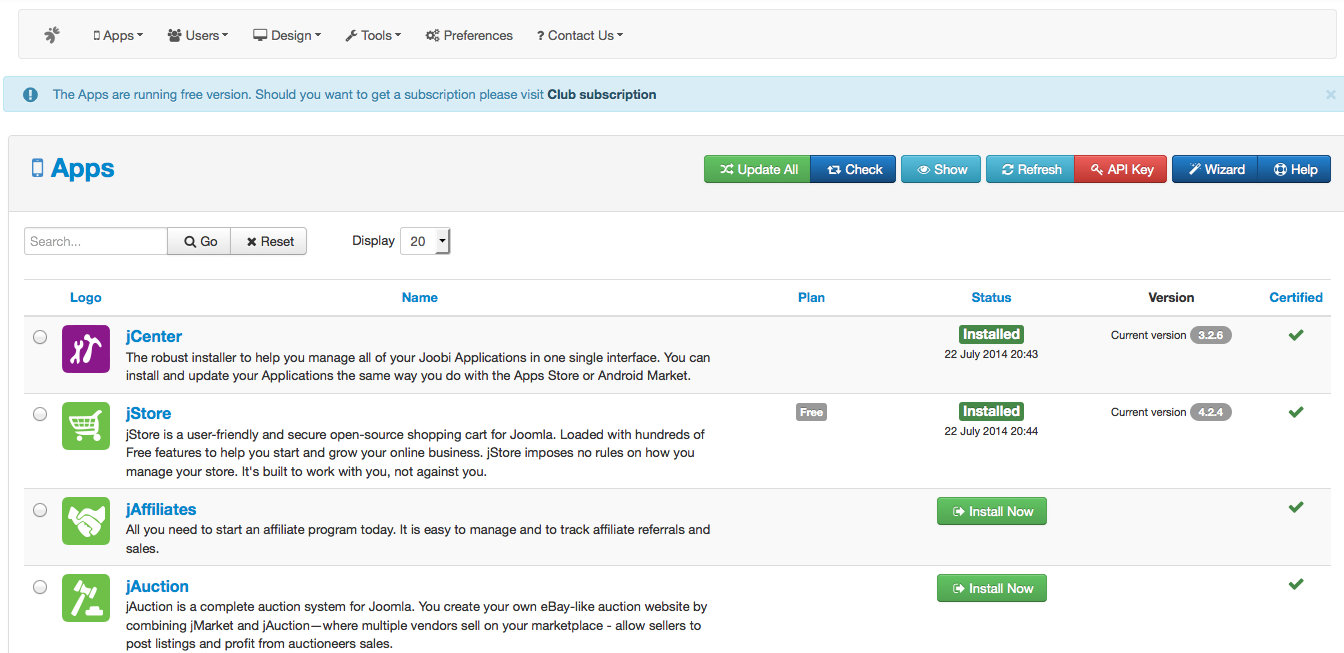
Task: Click the jStore certified checkmark
Action: click(1296, 412)
